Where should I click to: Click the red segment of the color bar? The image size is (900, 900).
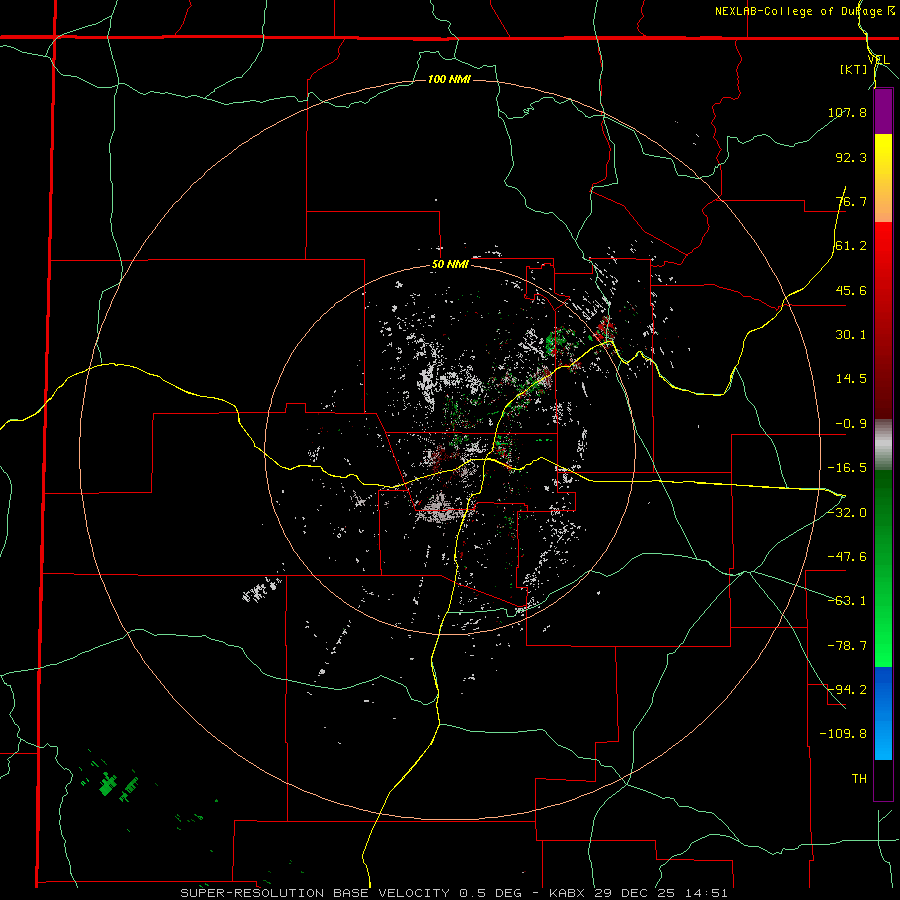[x=883, y=320]
